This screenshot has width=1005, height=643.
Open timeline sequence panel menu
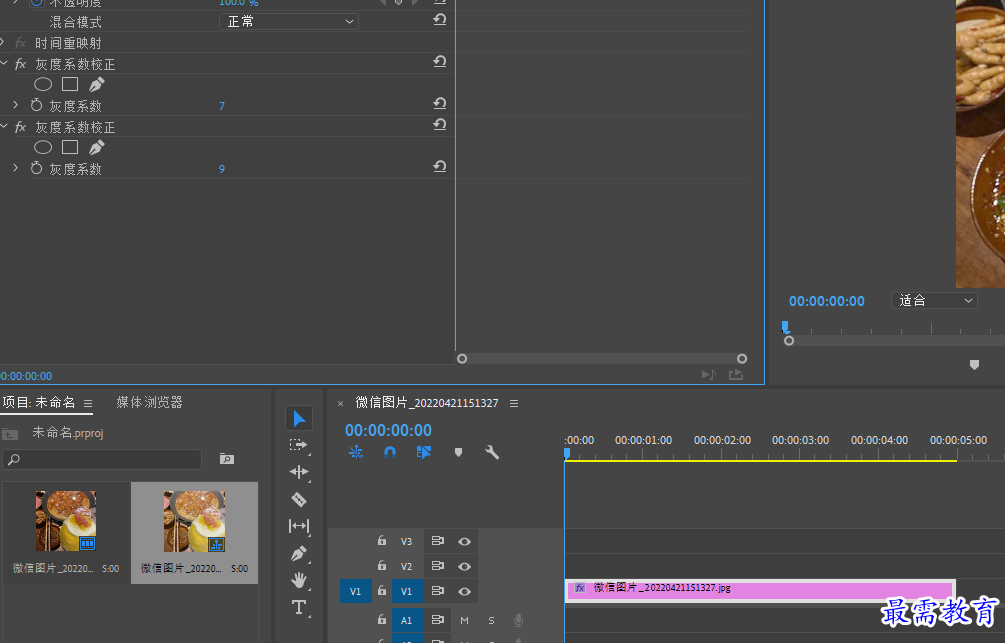pos(514,403)
